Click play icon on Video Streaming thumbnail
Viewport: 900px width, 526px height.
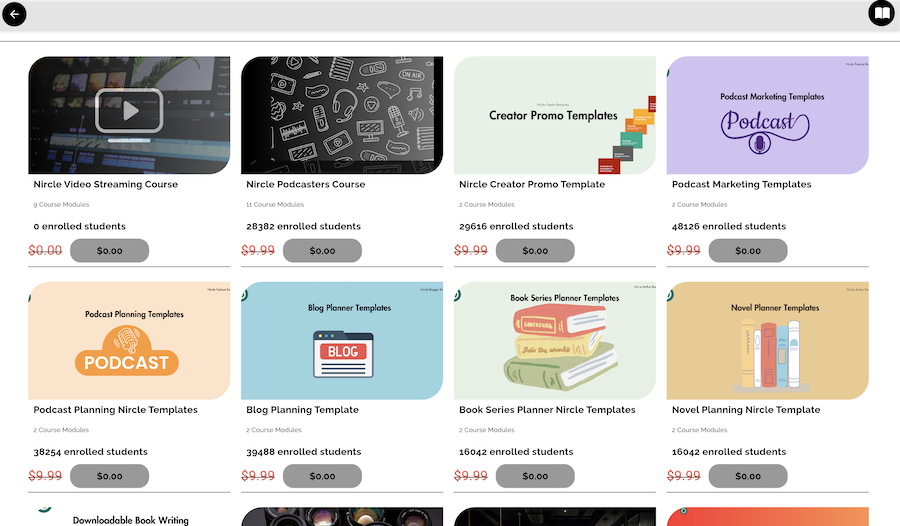[129, 110]
